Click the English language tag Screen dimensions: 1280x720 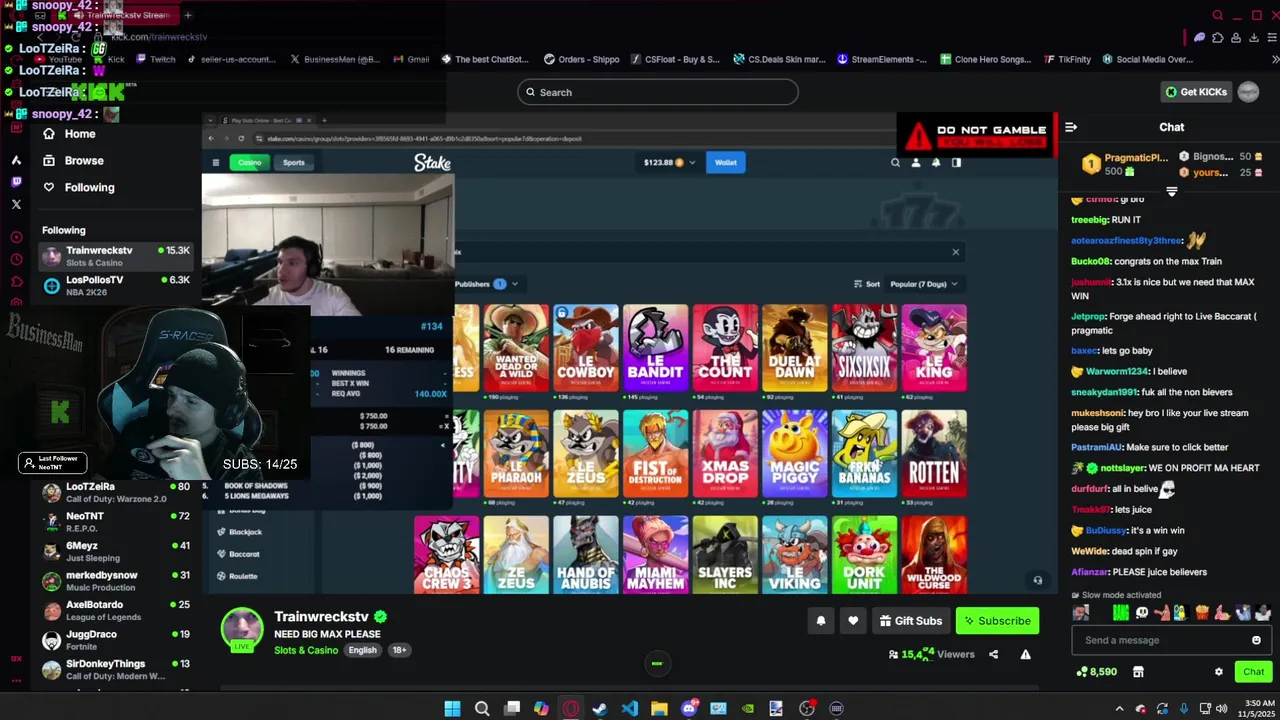point(362,650)
